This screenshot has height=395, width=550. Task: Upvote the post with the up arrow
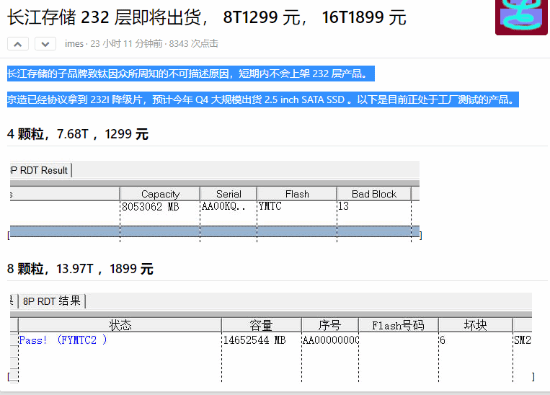[18, 44]
